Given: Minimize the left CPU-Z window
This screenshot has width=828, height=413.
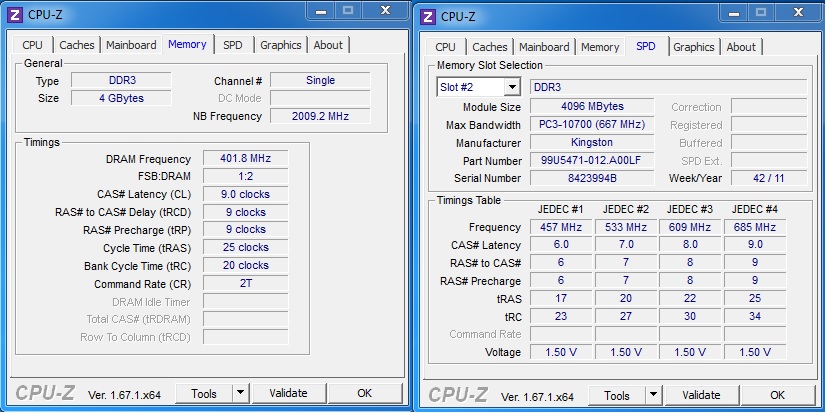Looking at the screenshot, I should 321,11.
